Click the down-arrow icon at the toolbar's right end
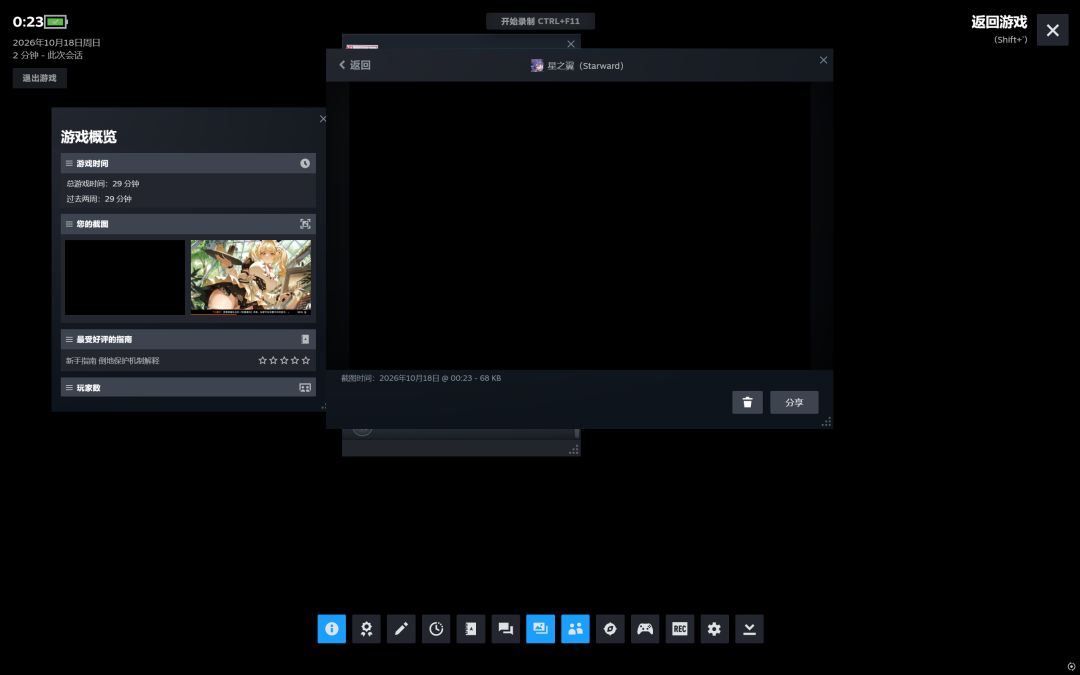1080x675 pixels. (x=749, y=629)
